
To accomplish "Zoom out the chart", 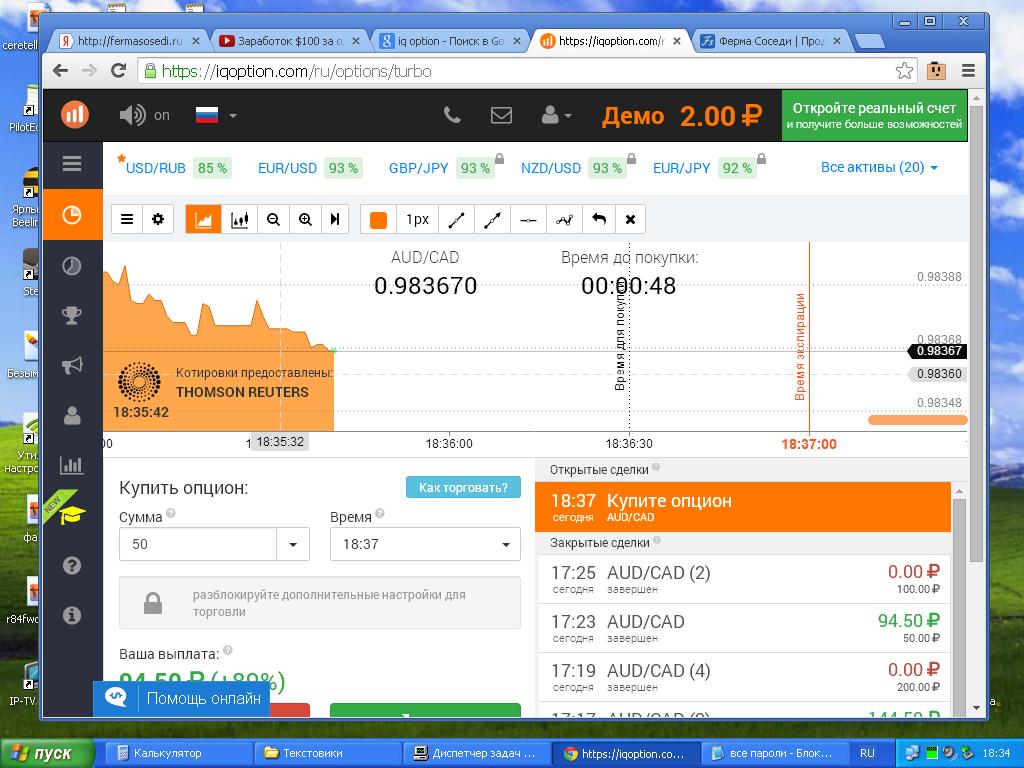I will tap(274, 219).
